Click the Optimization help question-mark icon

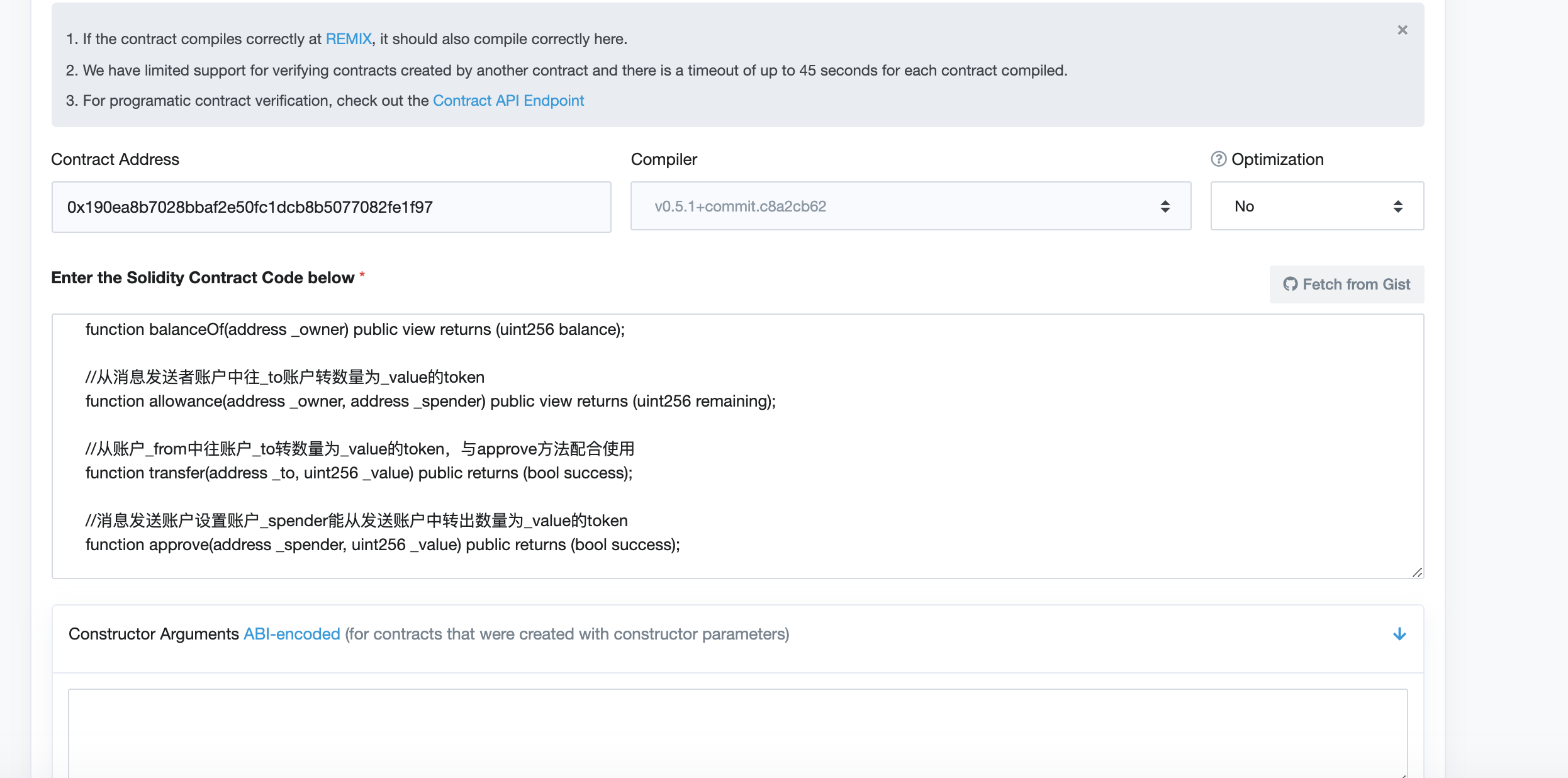pos(1218,159)
